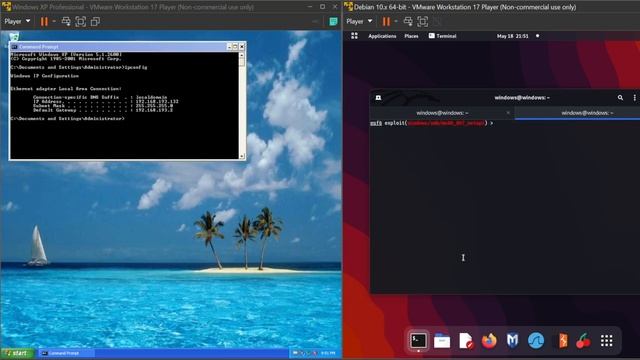The width and height of the screenshot is (640, 360).
Task: Launch Firefox from the dock
Action: pyautogui.click(x=489, y=341)
